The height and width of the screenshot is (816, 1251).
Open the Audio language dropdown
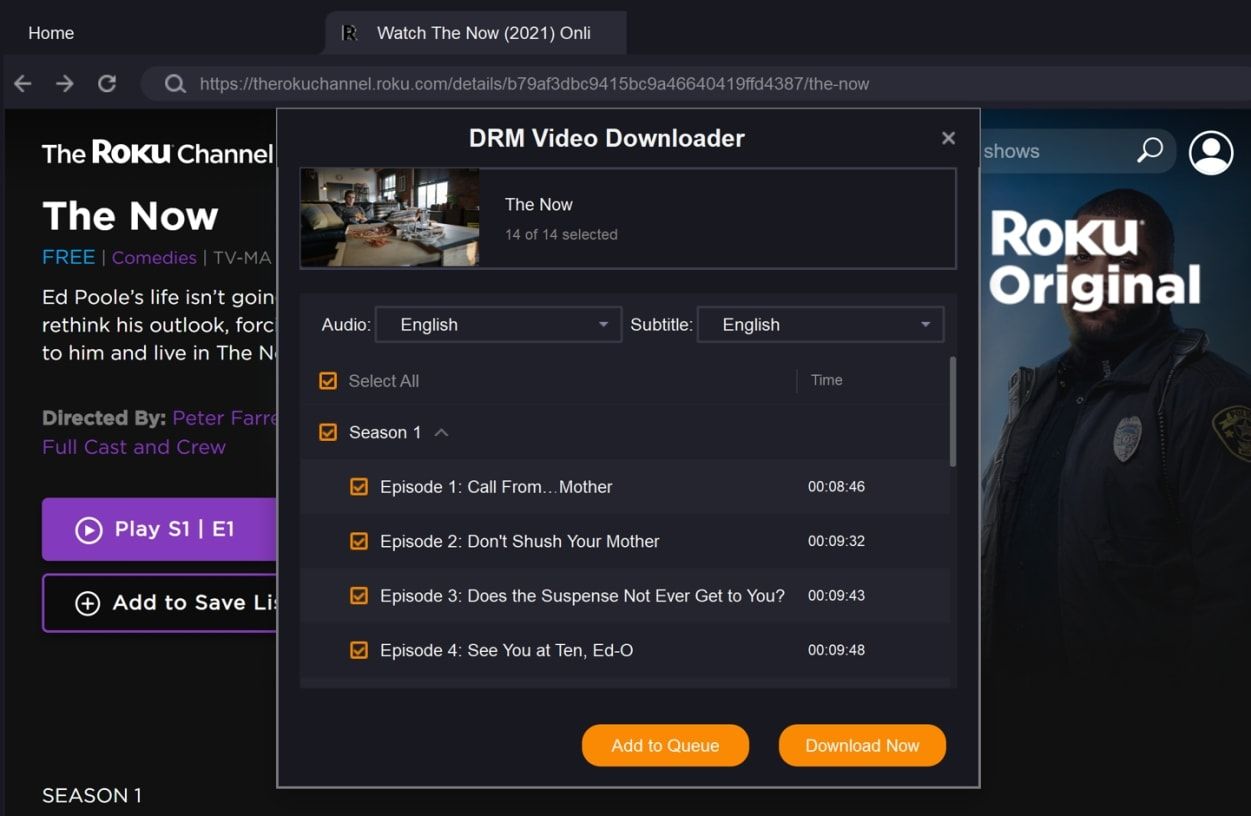pyautogui.click(x=498, y=325)
